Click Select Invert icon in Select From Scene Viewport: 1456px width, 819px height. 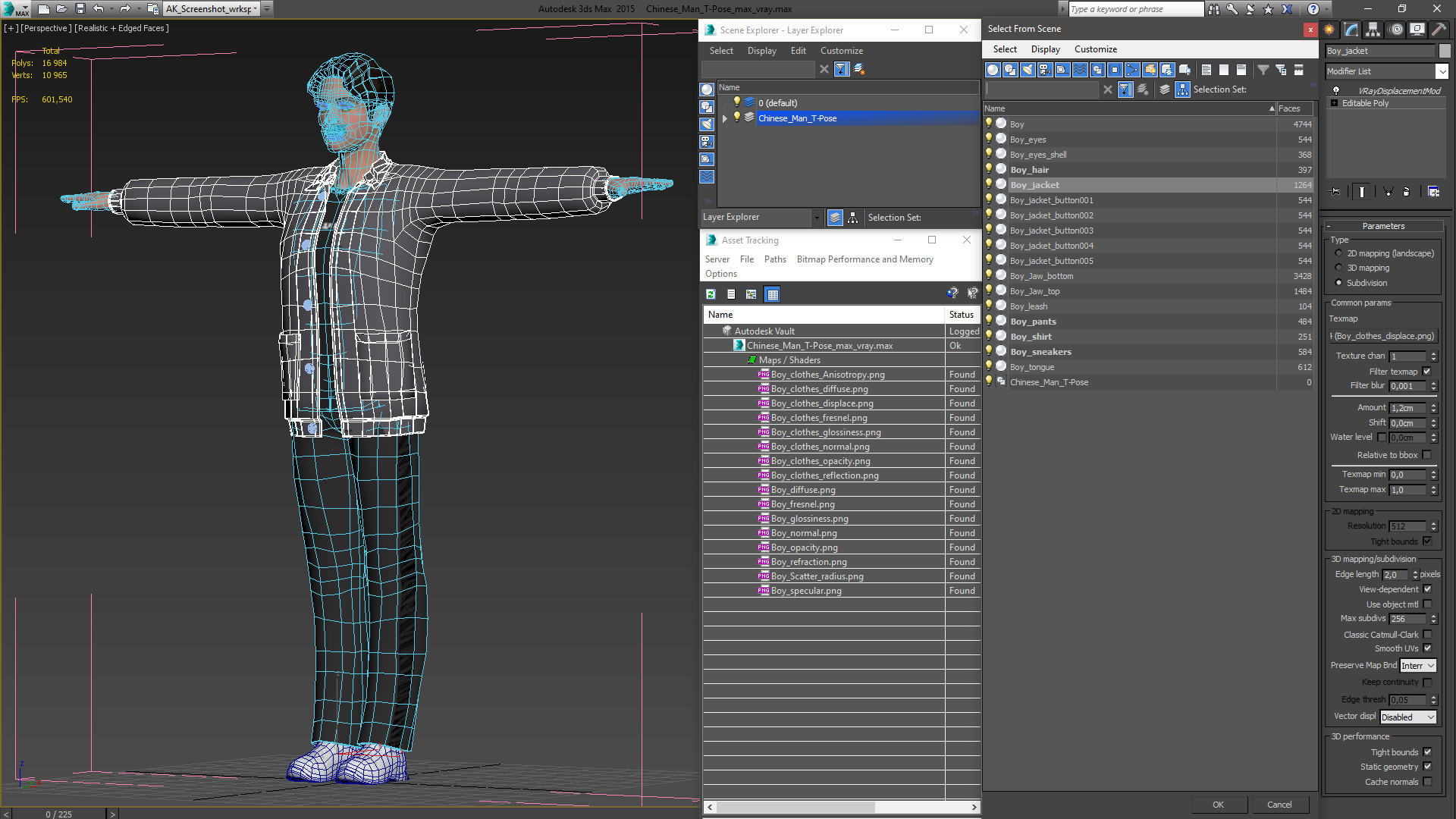pyautogui.click(x=1241, y=70)
